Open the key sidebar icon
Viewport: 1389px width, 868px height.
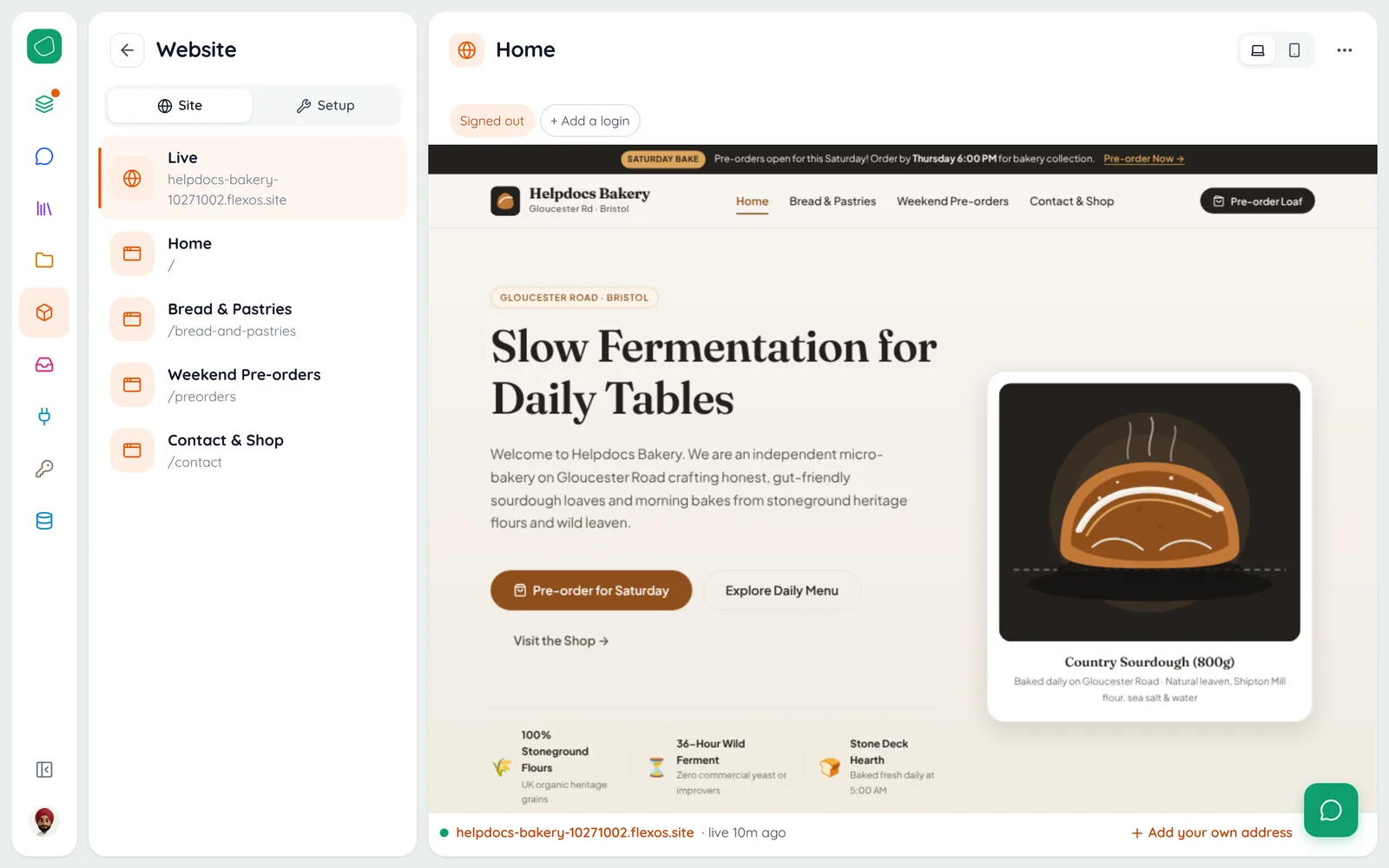point(44,469)
